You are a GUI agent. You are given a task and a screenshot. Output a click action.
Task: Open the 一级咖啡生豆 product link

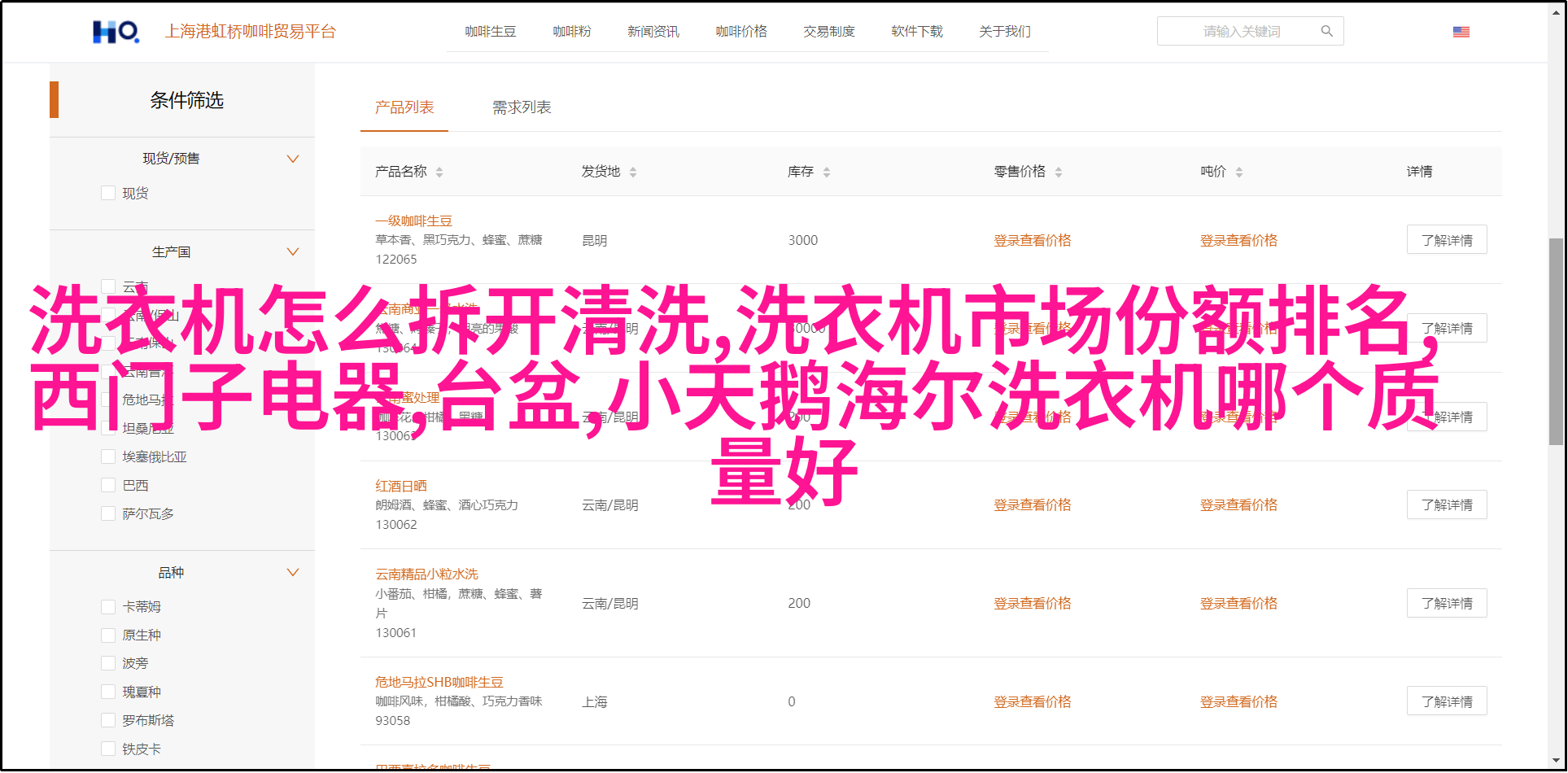click(413, 221)
